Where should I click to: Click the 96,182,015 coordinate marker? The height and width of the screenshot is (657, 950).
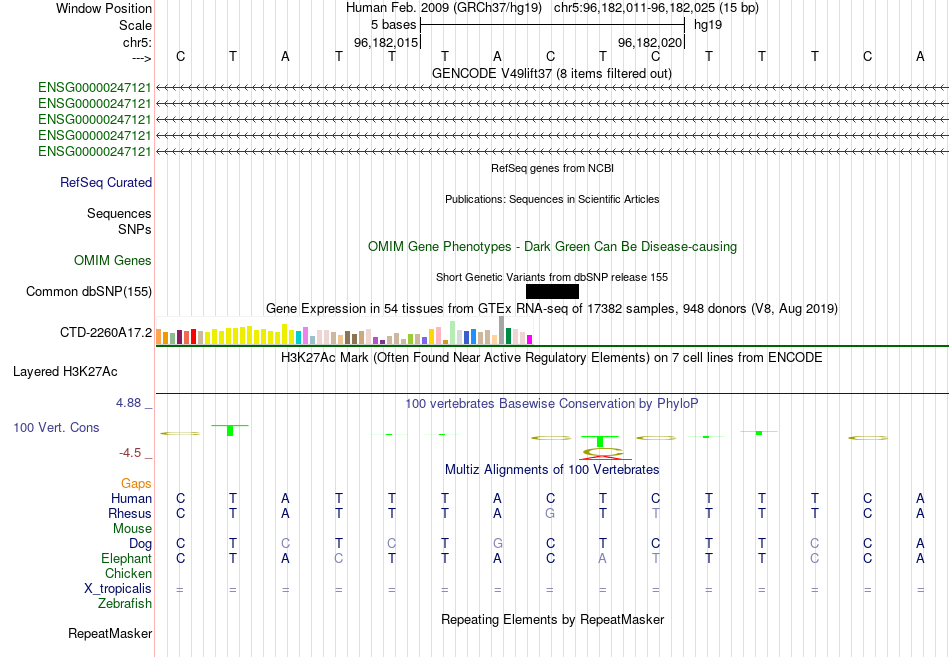386,42
